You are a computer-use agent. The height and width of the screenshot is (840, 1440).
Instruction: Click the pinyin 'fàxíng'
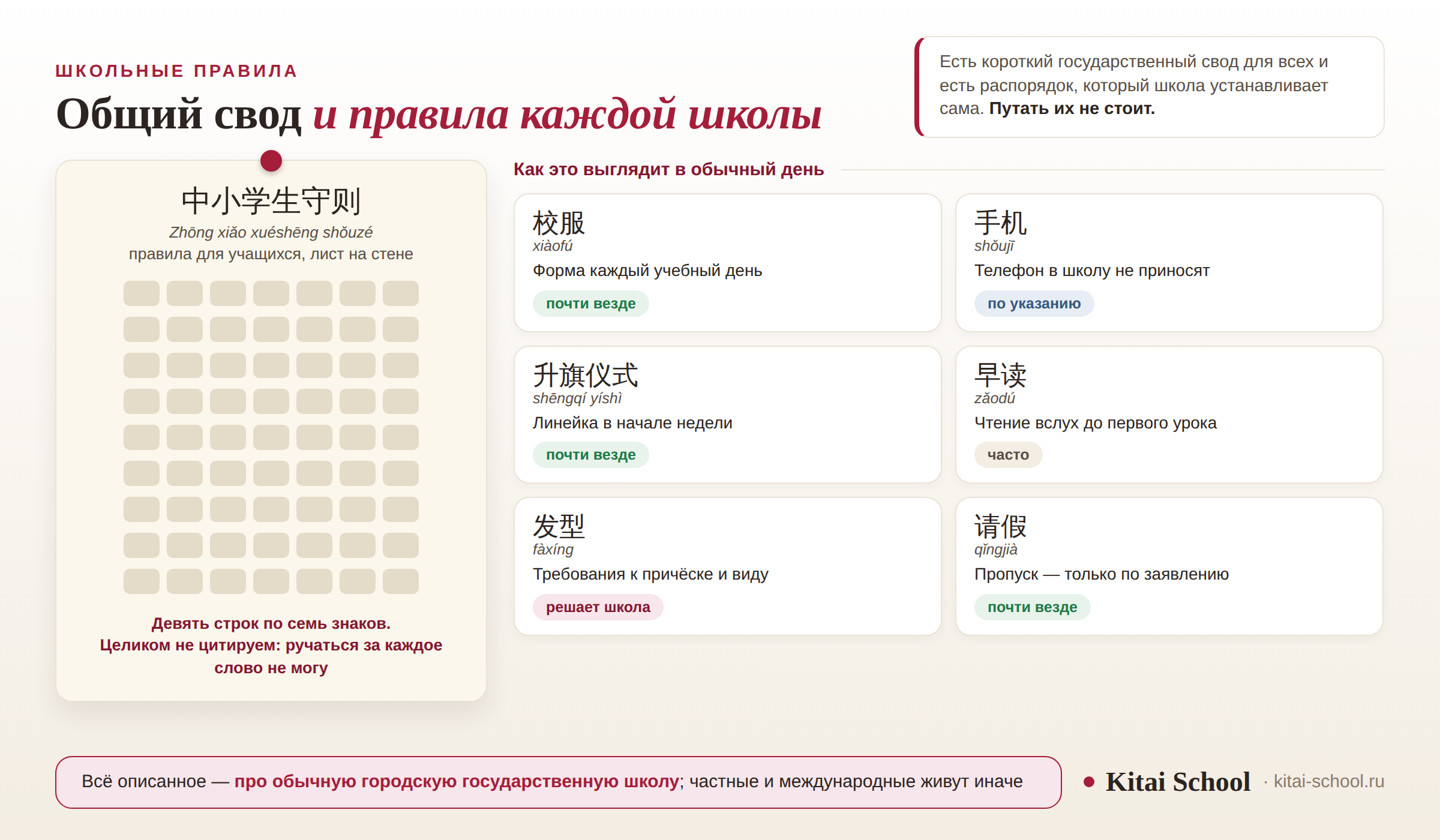pos(553,550)
